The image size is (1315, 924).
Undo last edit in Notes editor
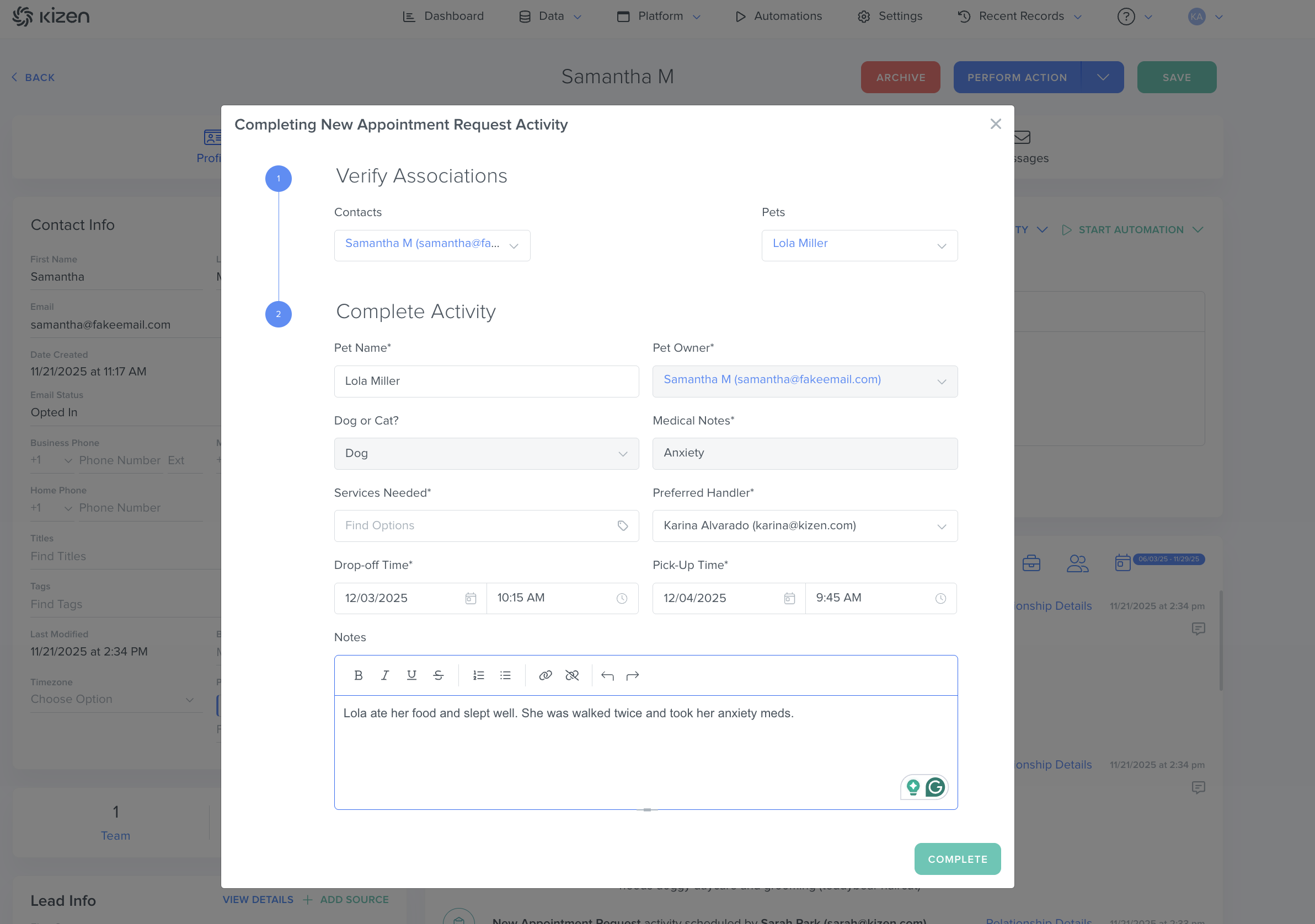click(607, 675)
